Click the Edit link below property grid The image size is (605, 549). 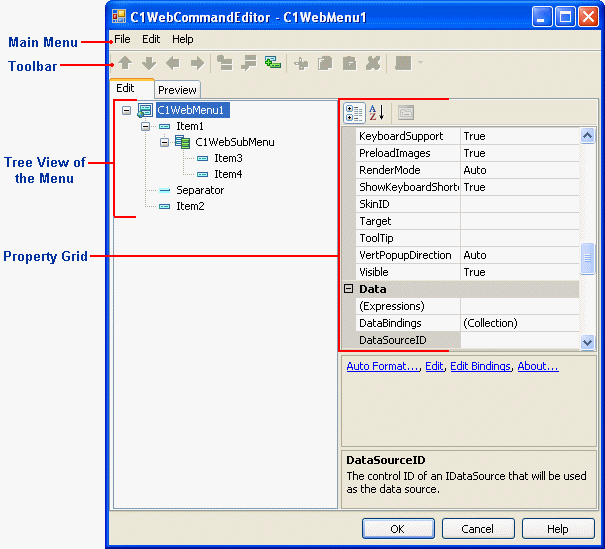434,367
